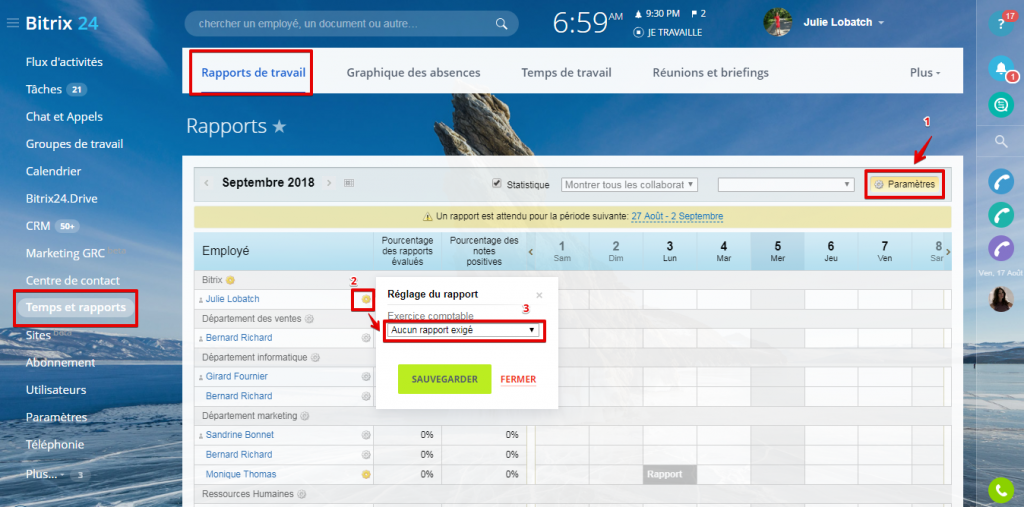Open the Montrer tous les collaborat dropdown
The height and width of the screenshot is (507, 1024).
tap(629, 185)
